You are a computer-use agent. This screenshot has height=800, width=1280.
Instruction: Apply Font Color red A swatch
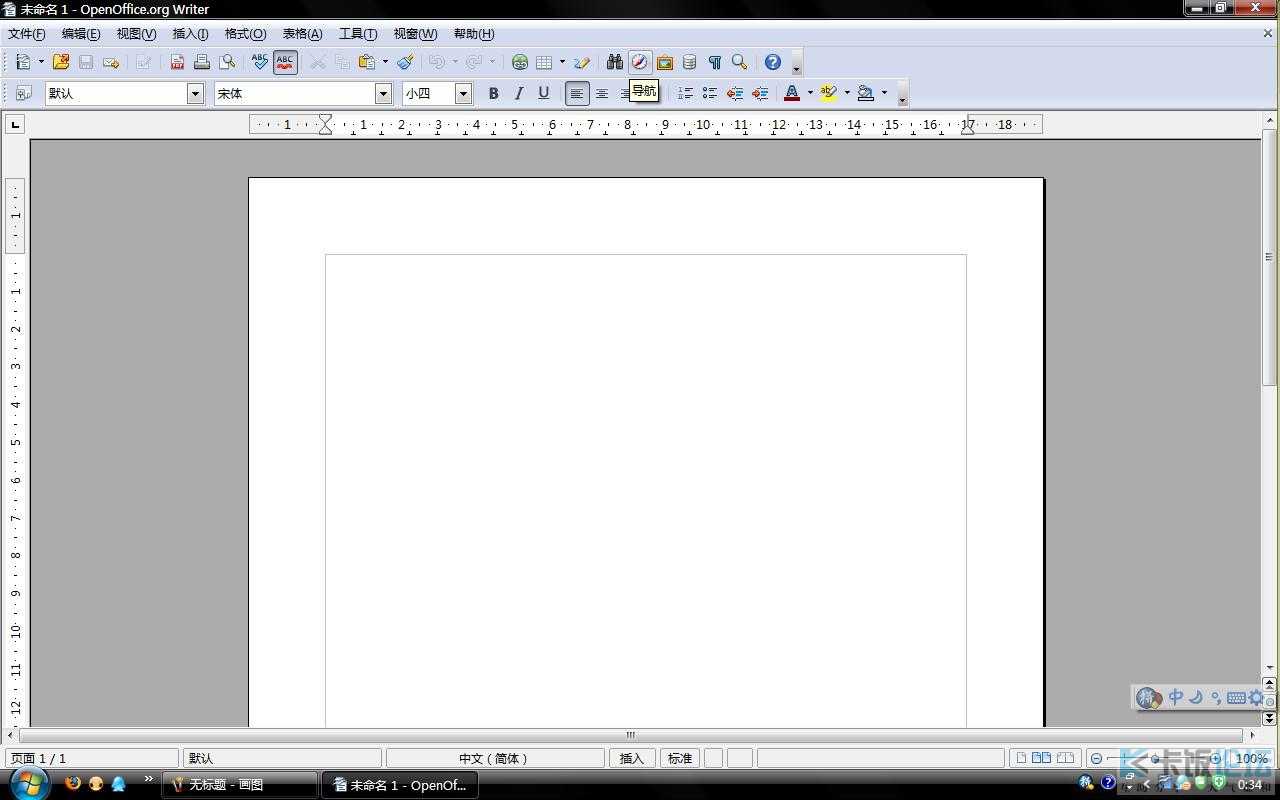(792, 93)
